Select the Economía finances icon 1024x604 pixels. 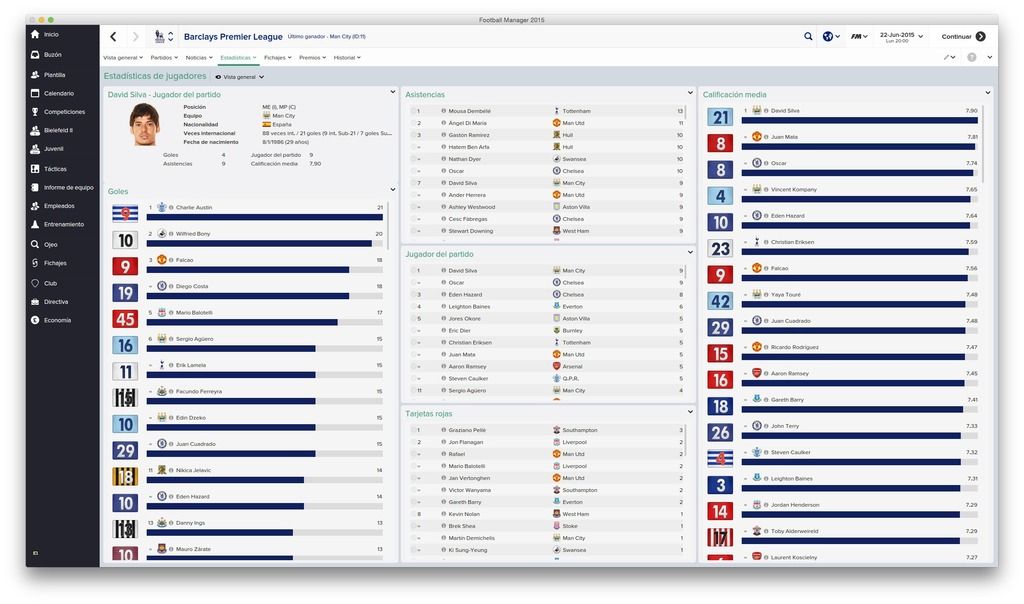tap(35, 320)
